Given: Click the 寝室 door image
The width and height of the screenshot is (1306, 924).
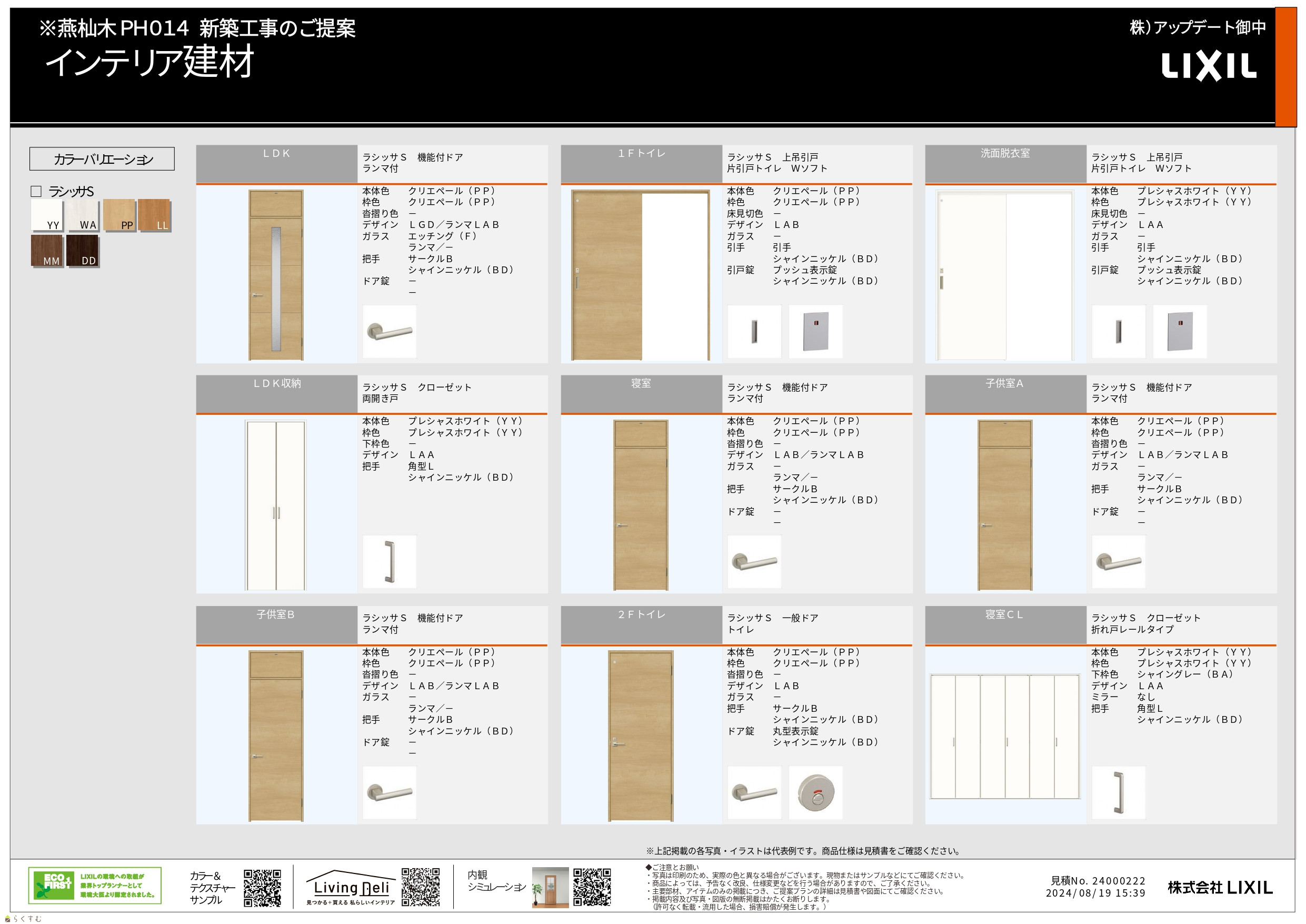Looking at the screenshot, I should pos(641,505).
